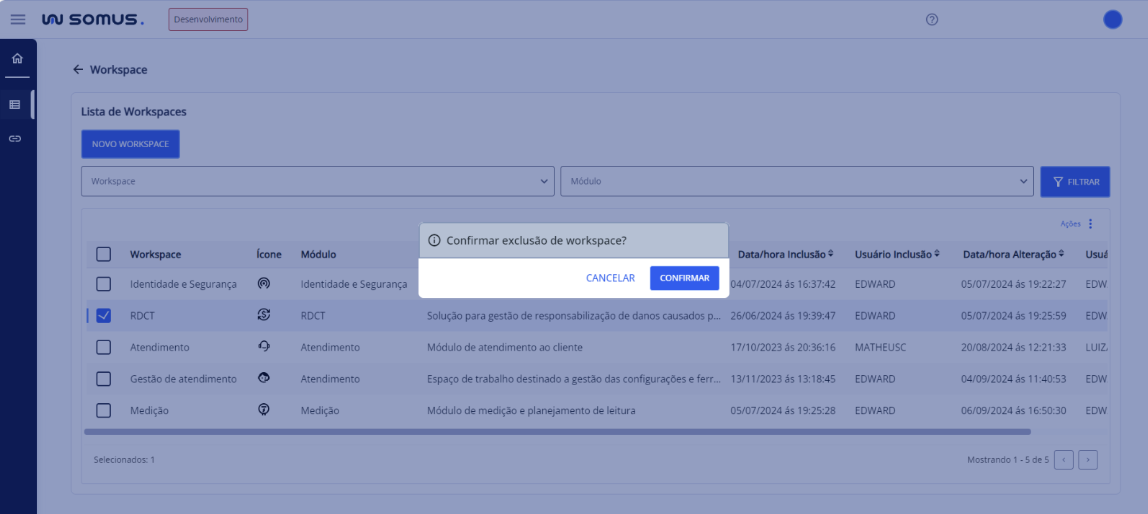Click the 'Gestão de atendimento' workspace name
Image resolution: width=1148 pixels, height=514 pixels.
pyautogui.click(x=183, y=379)
